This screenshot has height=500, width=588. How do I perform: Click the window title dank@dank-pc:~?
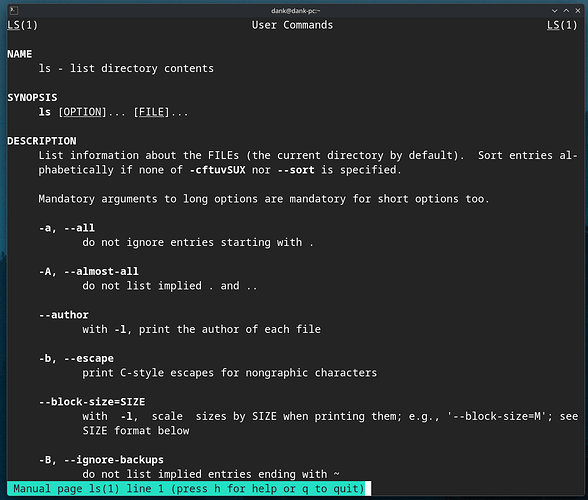pyautogui.click(x=296, y=11)
